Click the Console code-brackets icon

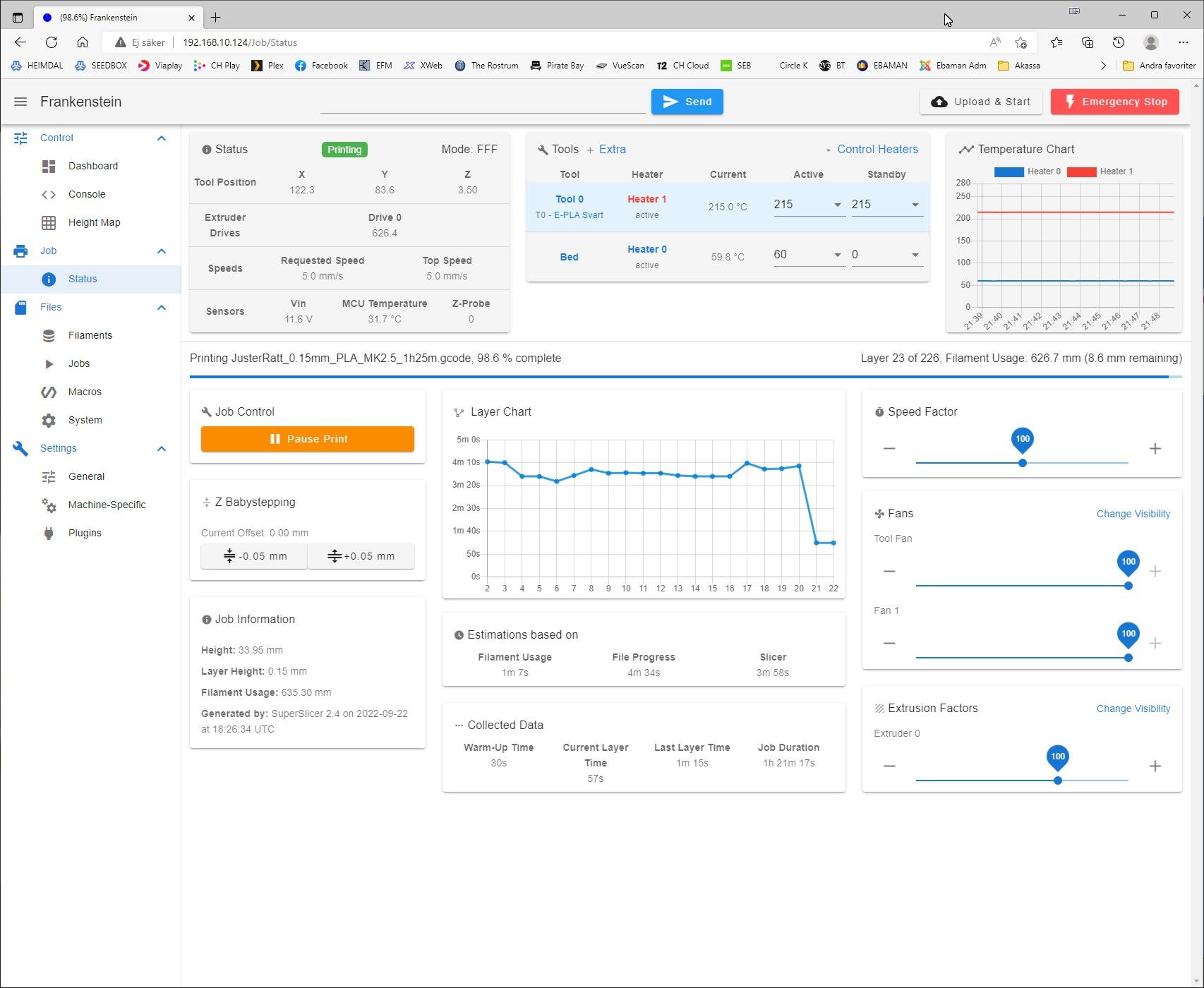(x=49, y=194)
